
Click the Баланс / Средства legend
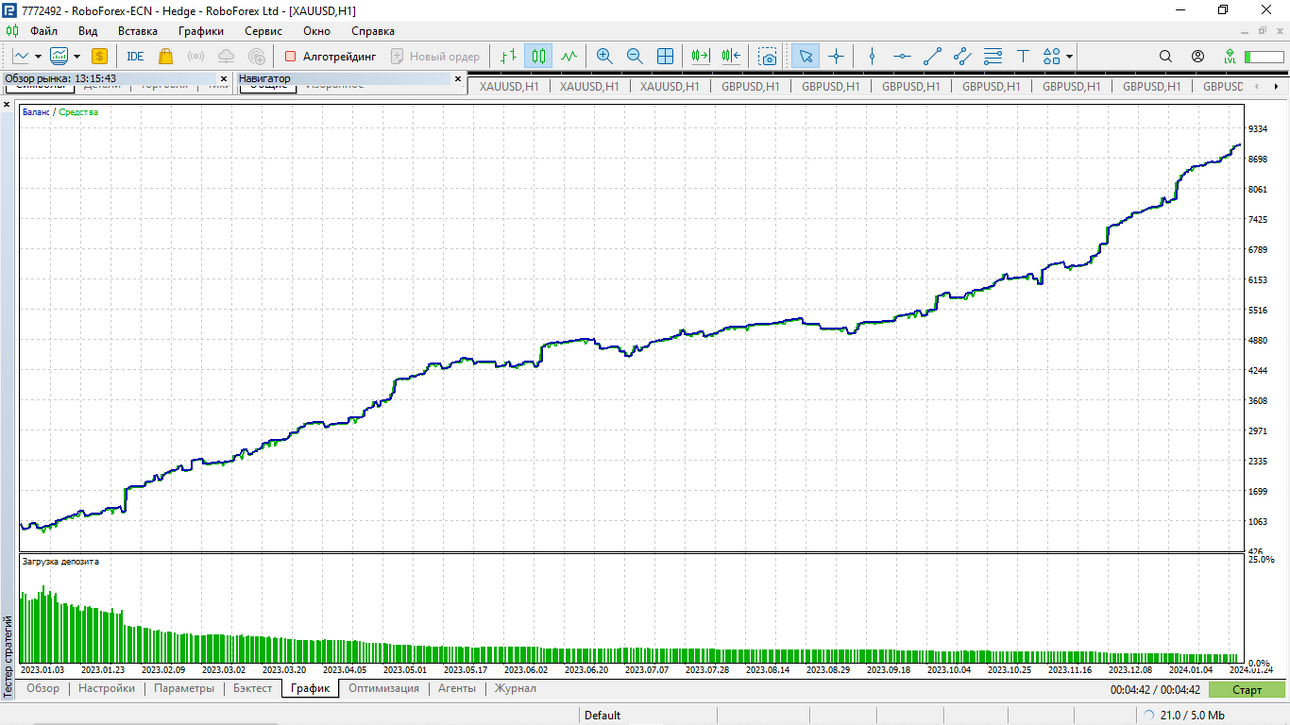[60, 112]
